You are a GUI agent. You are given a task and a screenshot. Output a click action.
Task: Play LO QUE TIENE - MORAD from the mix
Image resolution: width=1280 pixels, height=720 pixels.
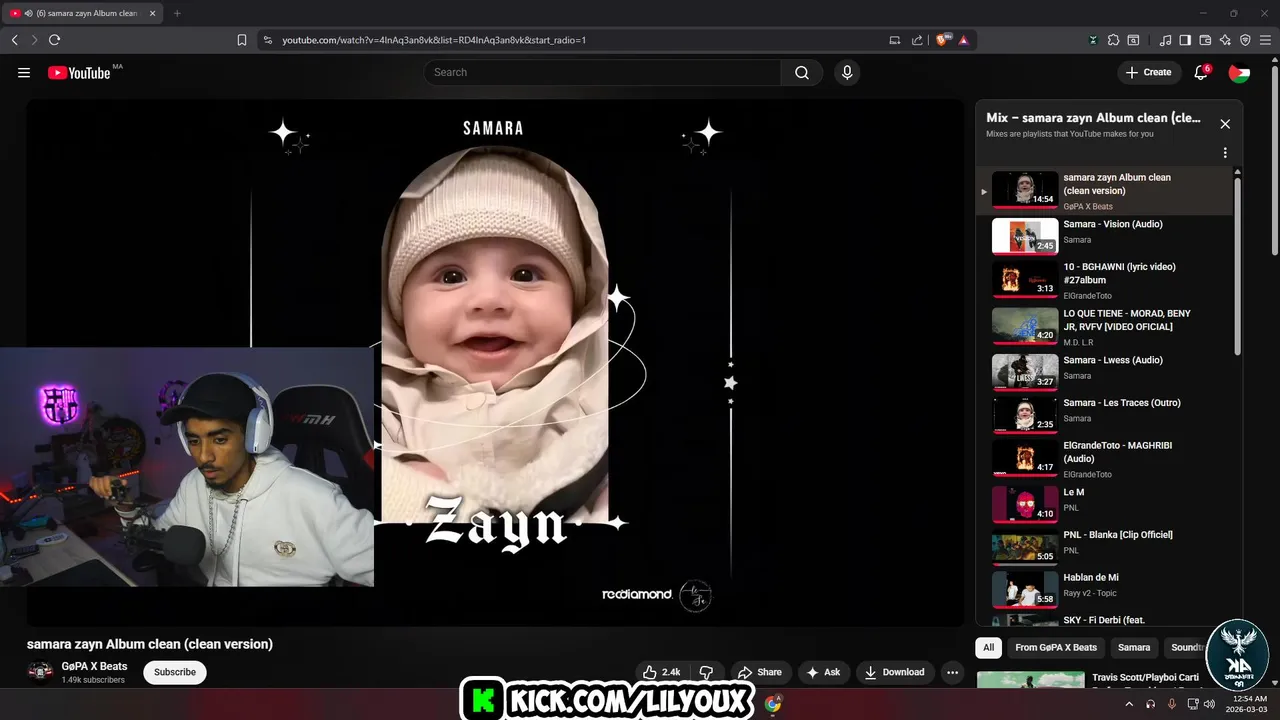pos(1105,326)
